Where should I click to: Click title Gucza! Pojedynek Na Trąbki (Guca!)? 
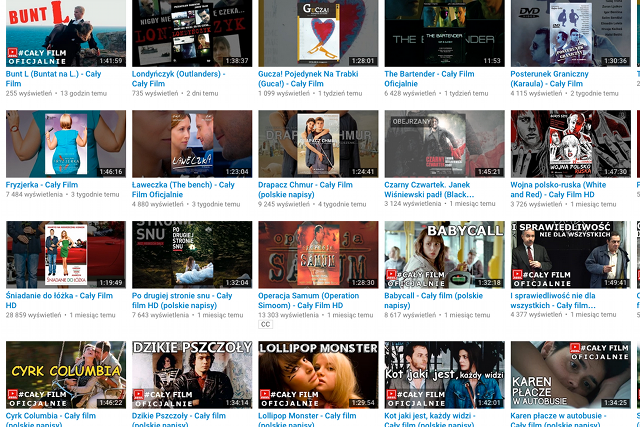pyautogui.click(x=308, y=79)
